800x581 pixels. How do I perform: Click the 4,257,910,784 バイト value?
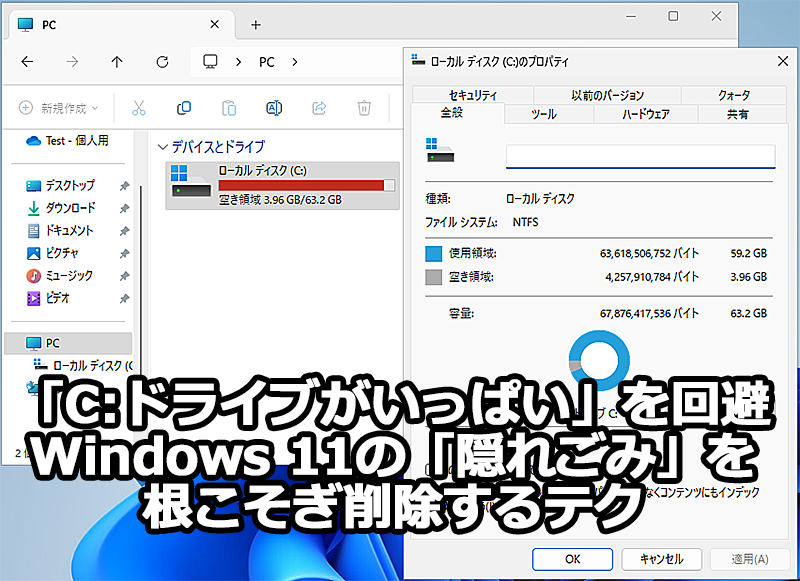coord(652,277)
